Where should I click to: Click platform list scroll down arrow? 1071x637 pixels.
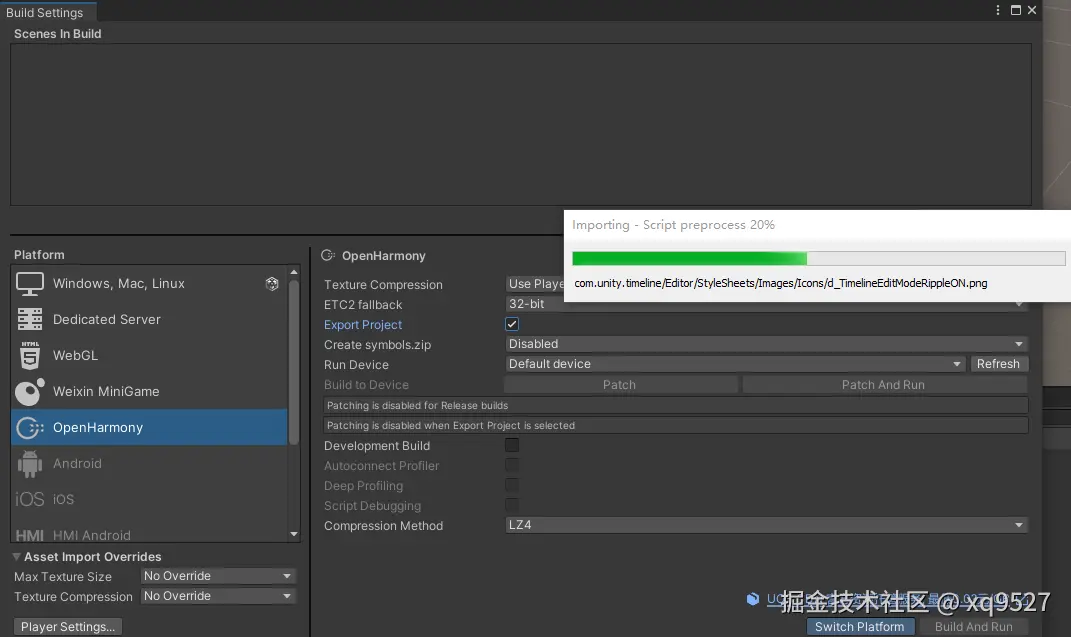coord(294,534)
